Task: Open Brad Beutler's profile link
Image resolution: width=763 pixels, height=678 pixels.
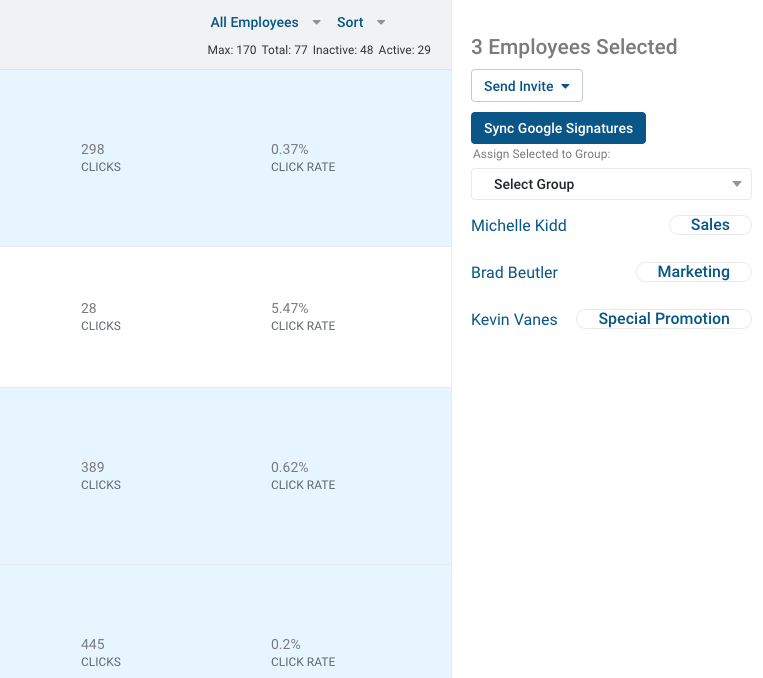Action: [x=514, y=273]
